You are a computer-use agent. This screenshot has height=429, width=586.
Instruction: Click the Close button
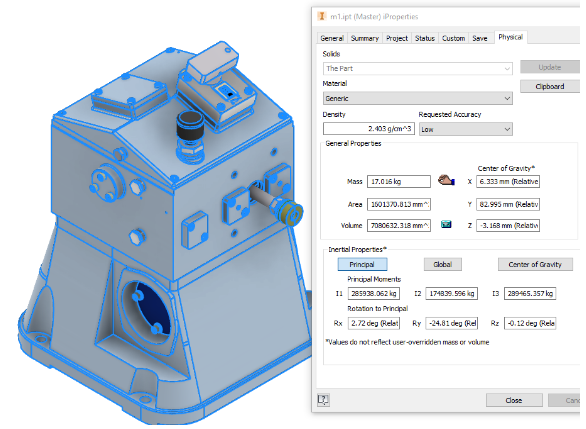click(x=514, y=400)
